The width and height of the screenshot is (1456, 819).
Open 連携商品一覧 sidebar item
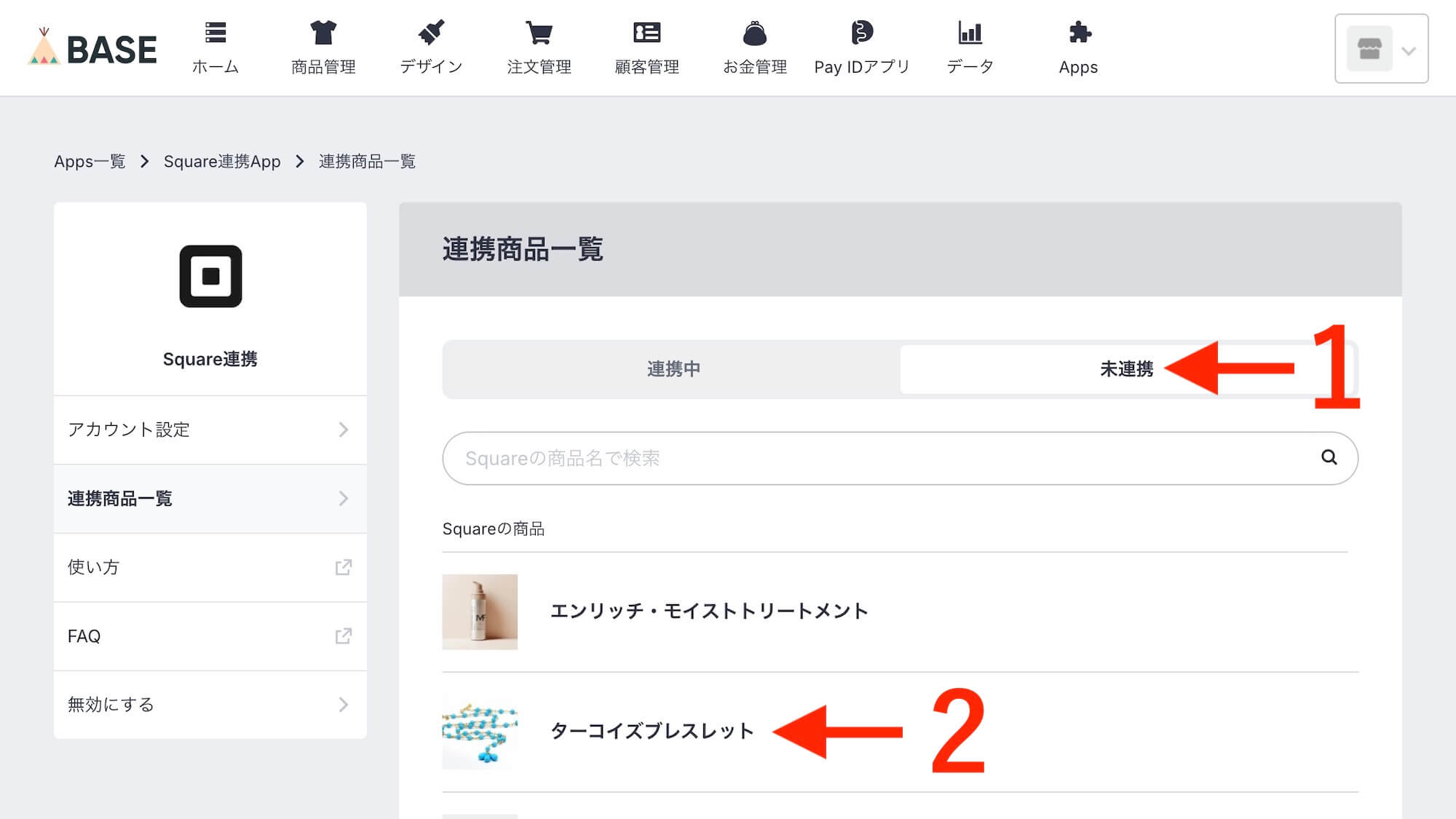(210, 499)
